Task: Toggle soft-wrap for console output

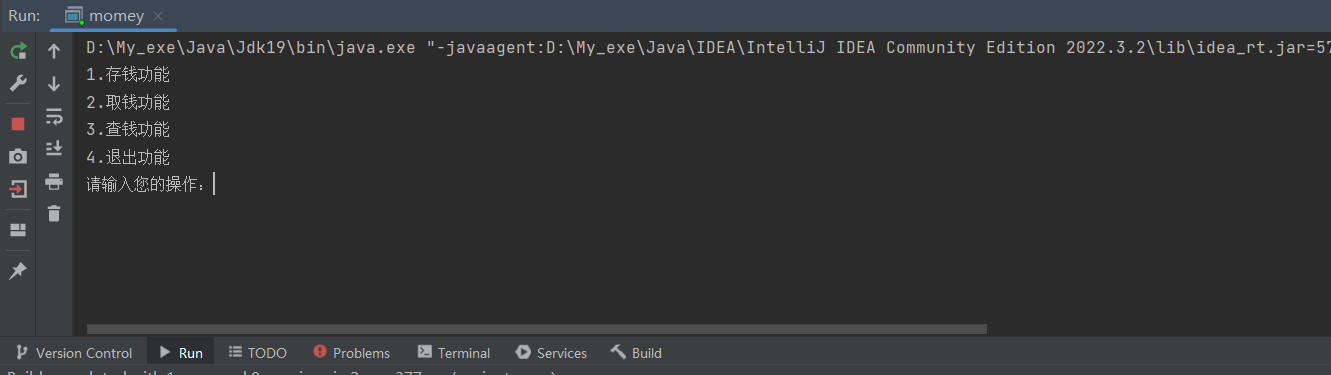Action: 54,117
